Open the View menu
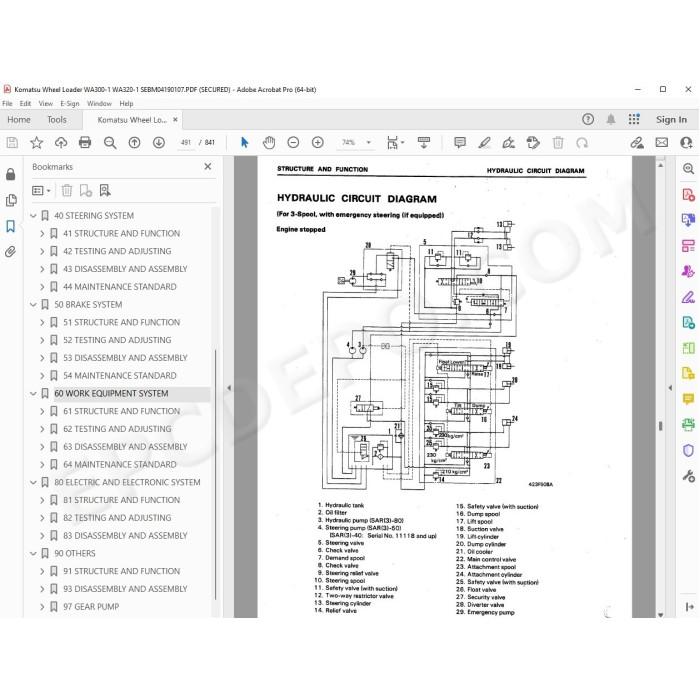The width and height of the screenshot is (700, 700). pyautogui.click(x=46, y=104)
